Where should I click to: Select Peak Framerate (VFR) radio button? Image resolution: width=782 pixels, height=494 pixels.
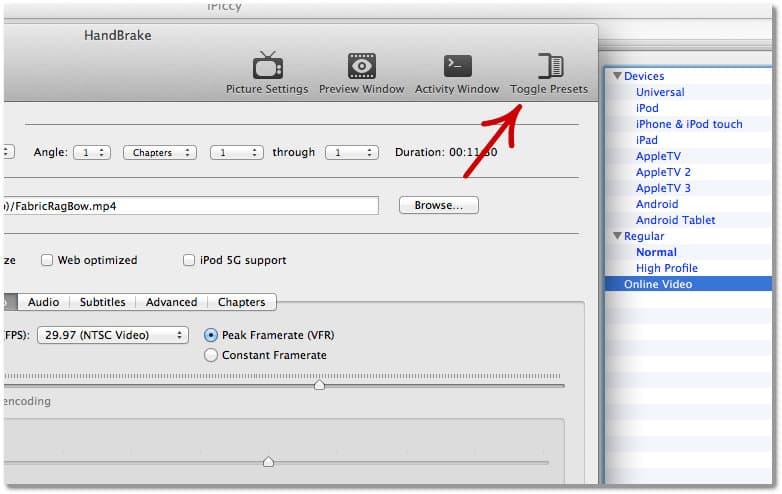pos(211,335)
